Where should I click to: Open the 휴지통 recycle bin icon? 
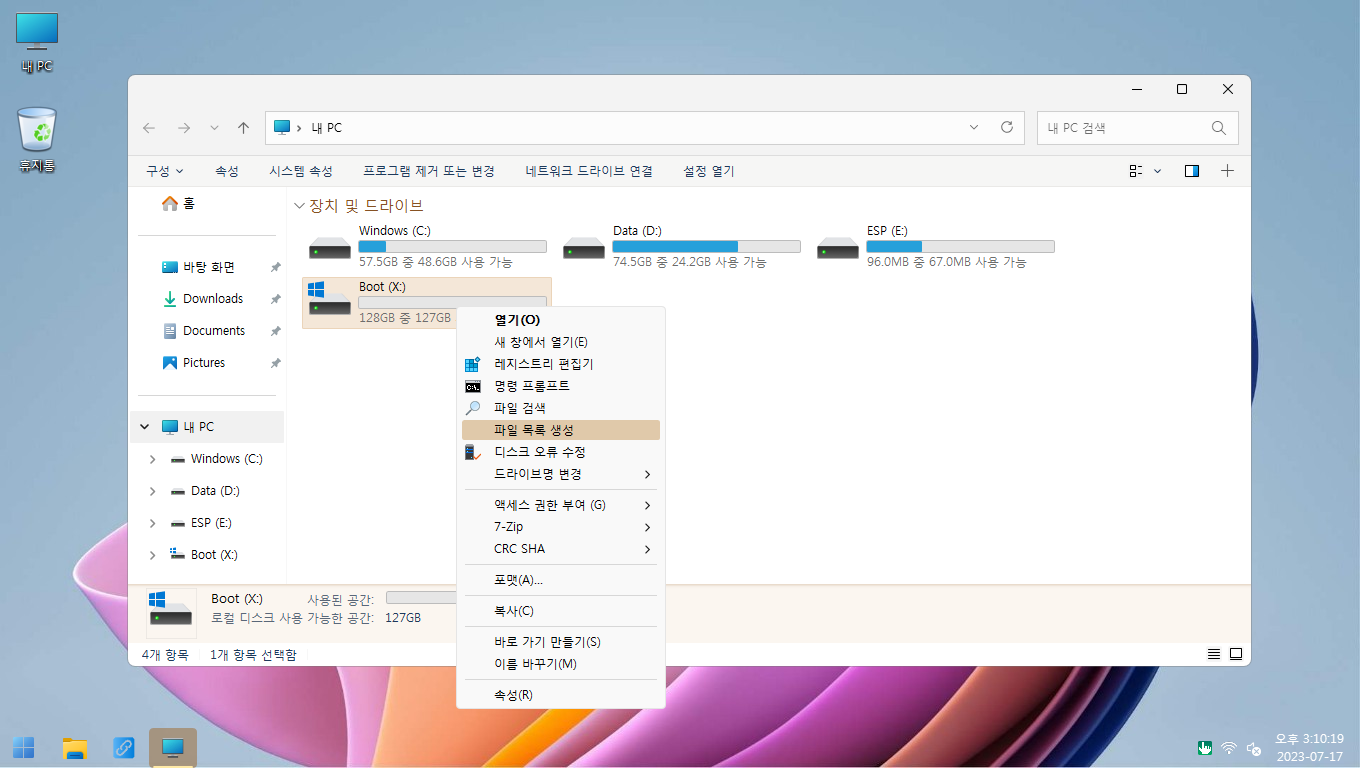click(37, 140)
